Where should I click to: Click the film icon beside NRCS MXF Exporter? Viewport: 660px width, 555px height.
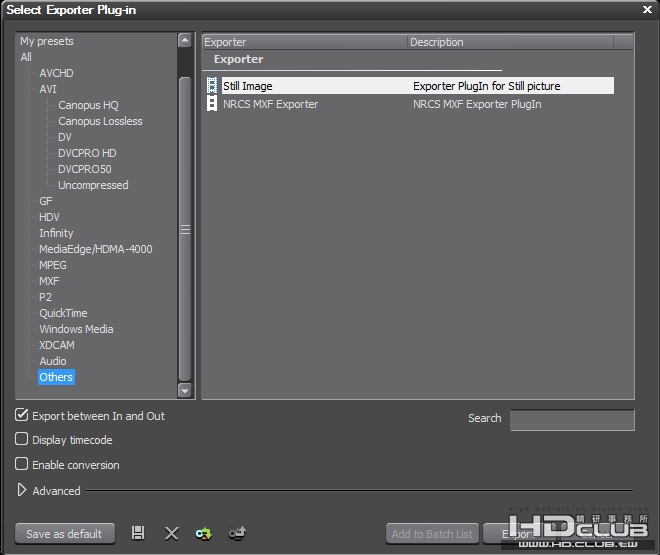click(x=212, y=104)
